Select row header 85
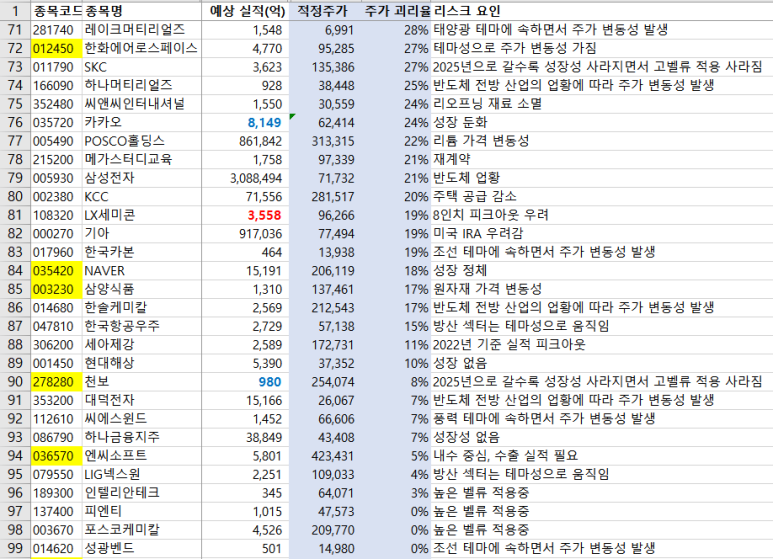 (15, 289)
